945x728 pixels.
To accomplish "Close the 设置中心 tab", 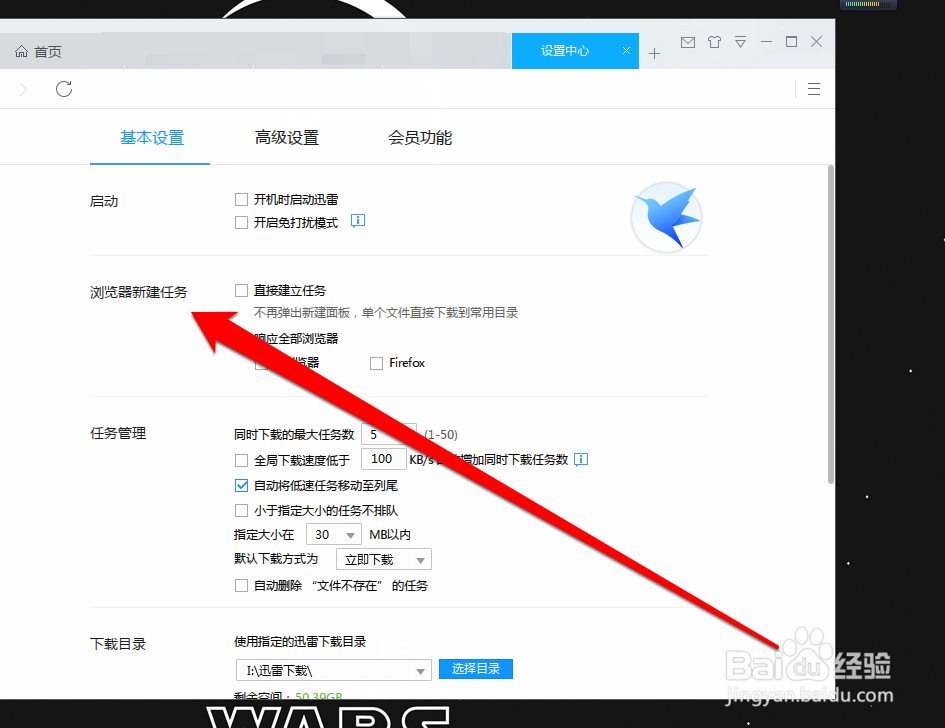I will [626, 51].
